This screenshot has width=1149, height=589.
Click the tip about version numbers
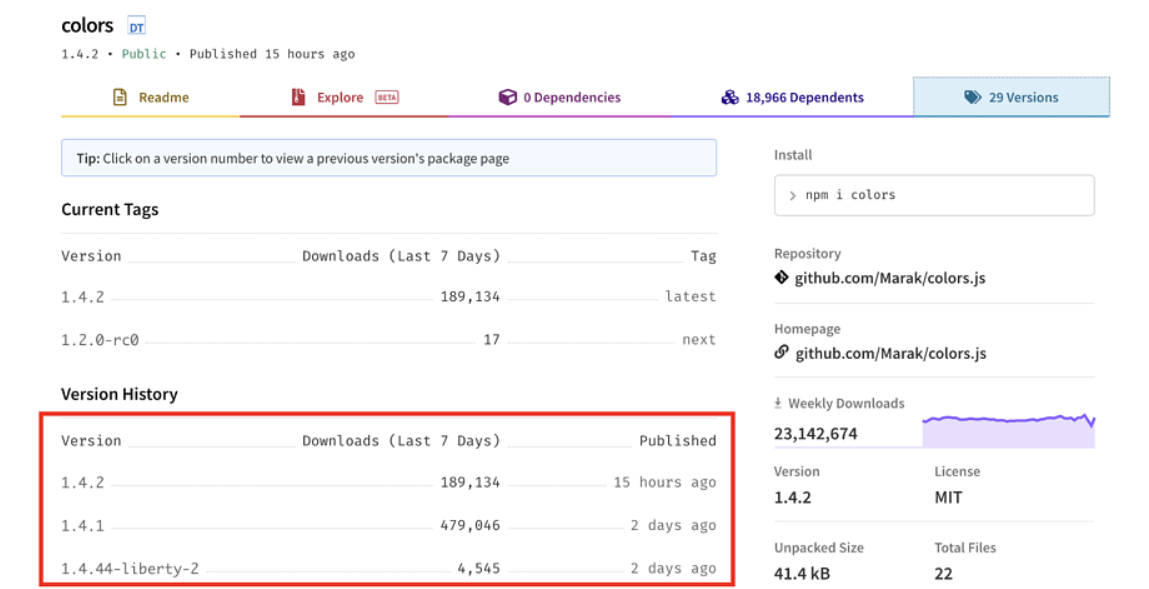pyautogui.click(x=388, y=158)
